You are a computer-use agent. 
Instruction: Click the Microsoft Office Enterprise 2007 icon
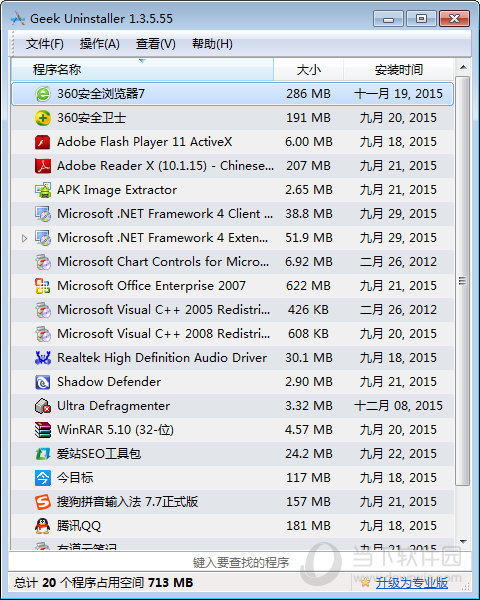point(42,286)
